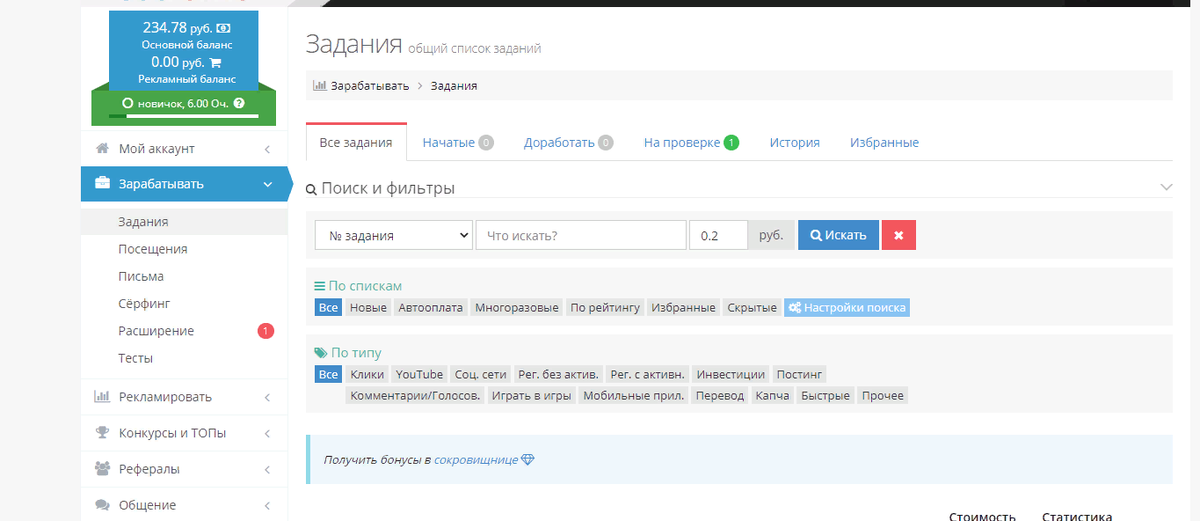1200x521 pixels.
Task: Click the briefcase icon next to Зарабатывать
Action: tap(102, 184)
